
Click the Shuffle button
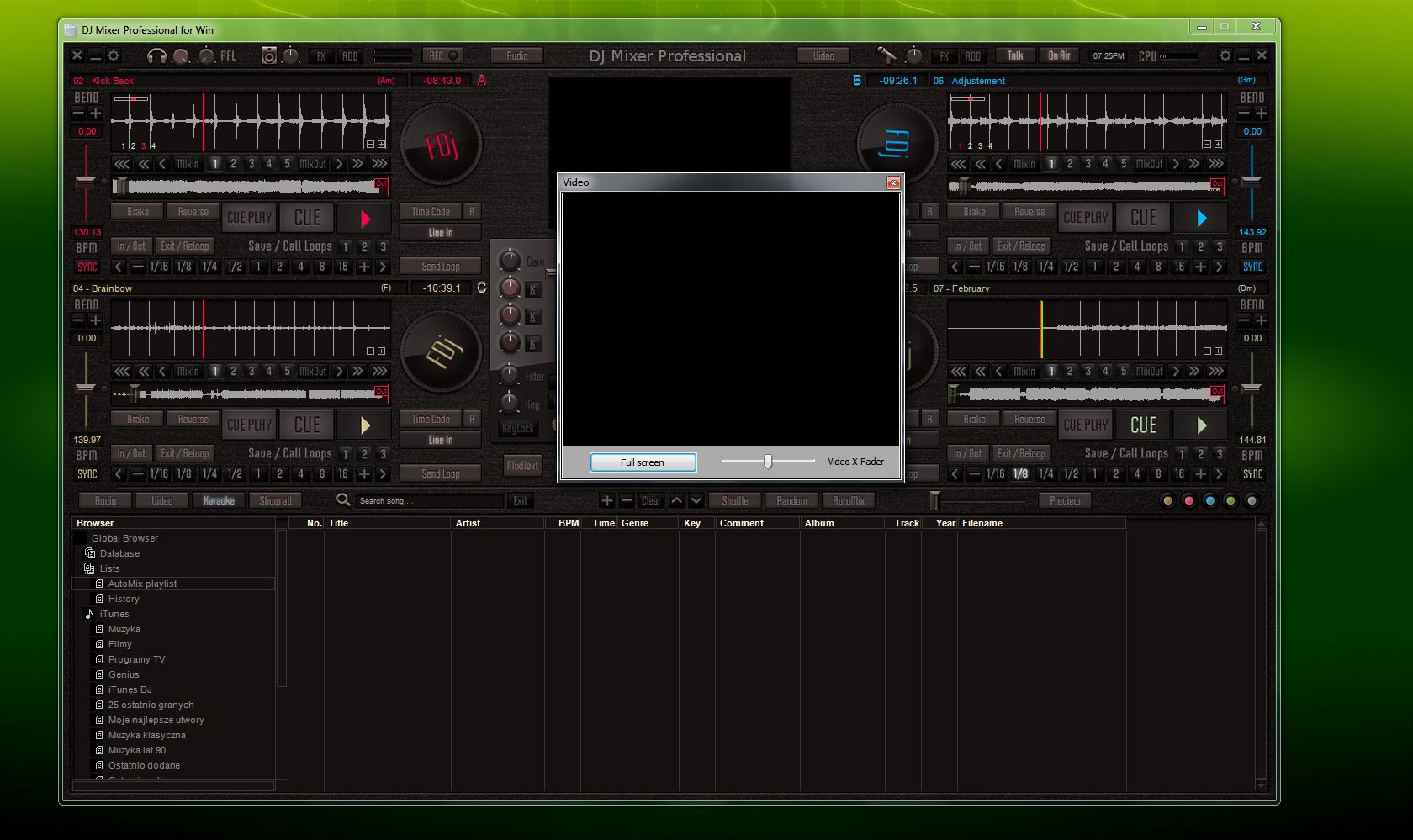(734, 500)
